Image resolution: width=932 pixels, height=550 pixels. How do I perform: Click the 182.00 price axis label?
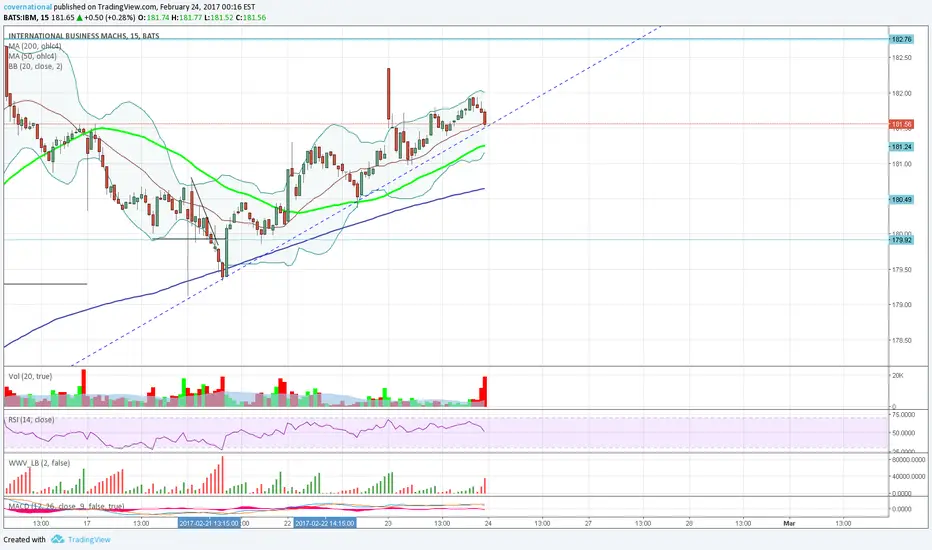(x=902, y=93)
